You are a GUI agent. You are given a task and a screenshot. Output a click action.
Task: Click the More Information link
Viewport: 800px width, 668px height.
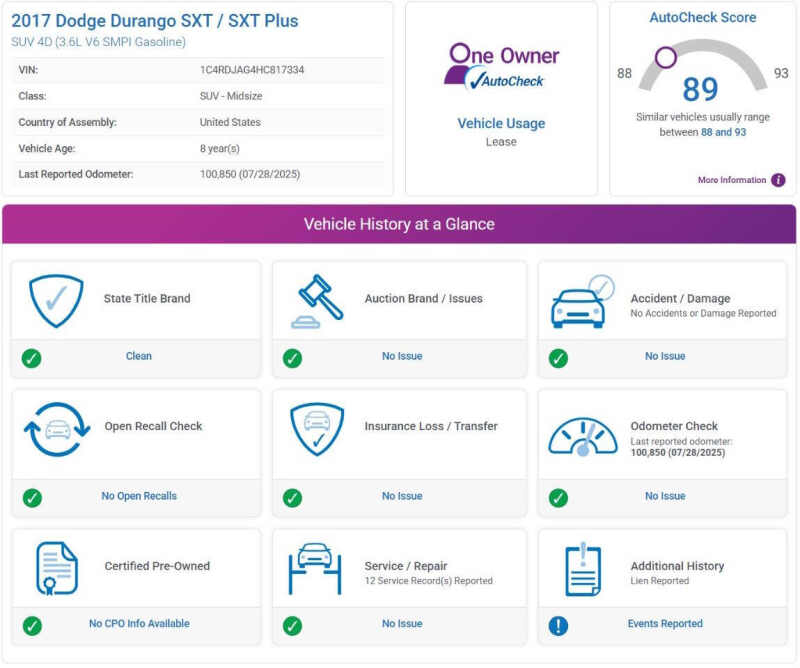coord(732,180)
